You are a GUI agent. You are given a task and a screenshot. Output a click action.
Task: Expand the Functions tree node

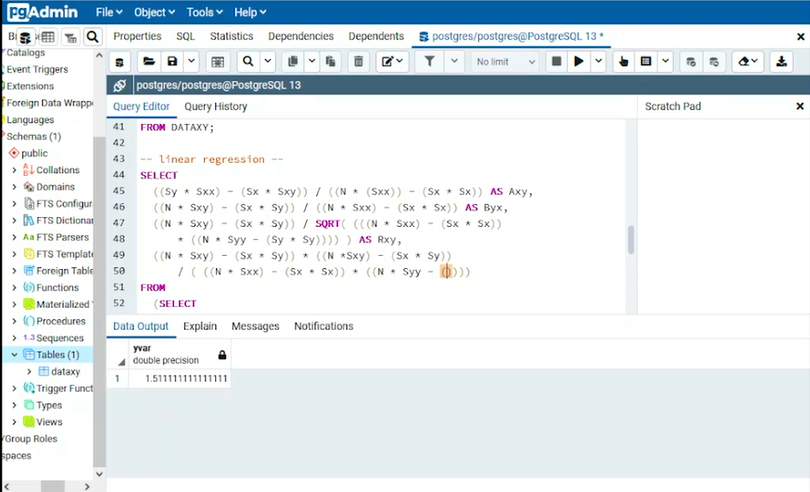coord(14,287)
